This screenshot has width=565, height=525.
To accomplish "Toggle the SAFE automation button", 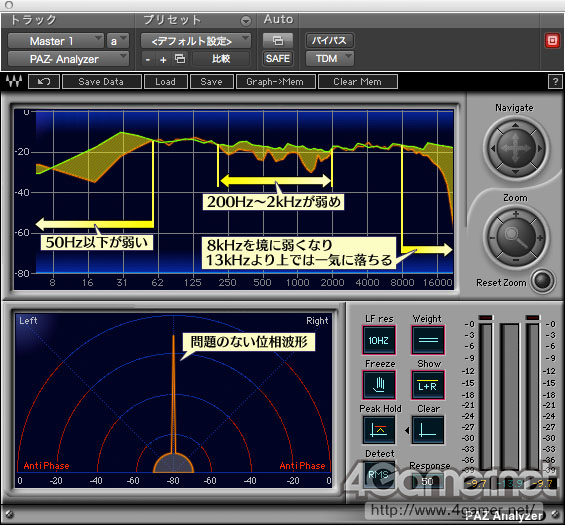I will pos(278,58).
